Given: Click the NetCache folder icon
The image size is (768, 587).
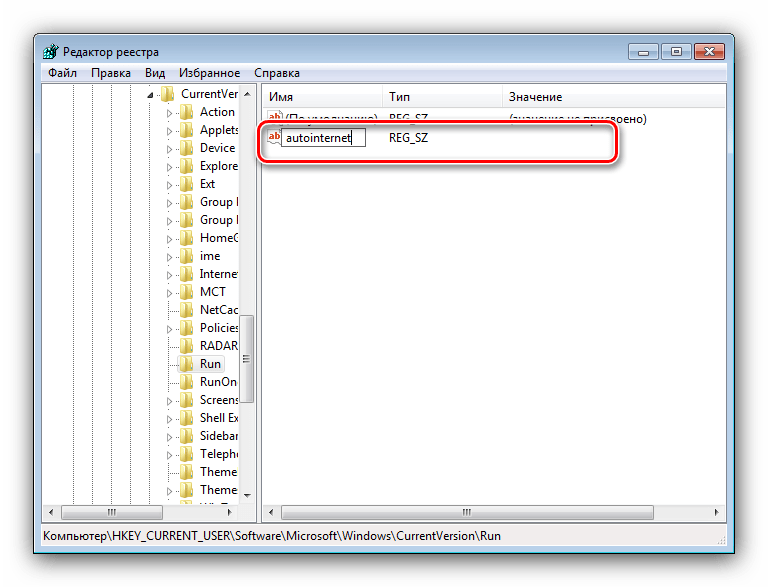Looking at the screenshot, I should (186, 310).
